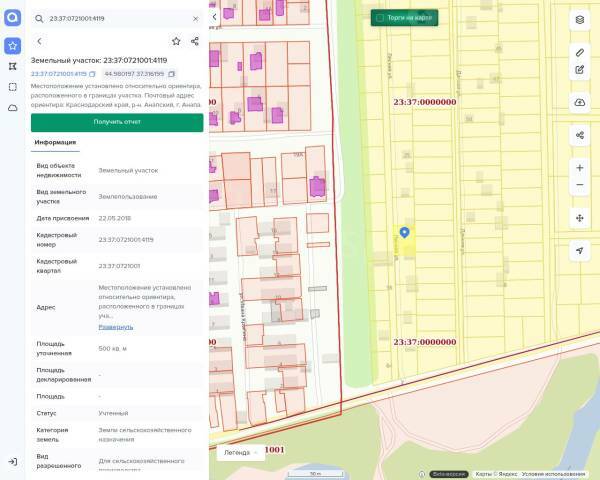Enable the "Торги на карте" checkbox
The height and width of the screenshot is (480, 600).
point(379,18)
